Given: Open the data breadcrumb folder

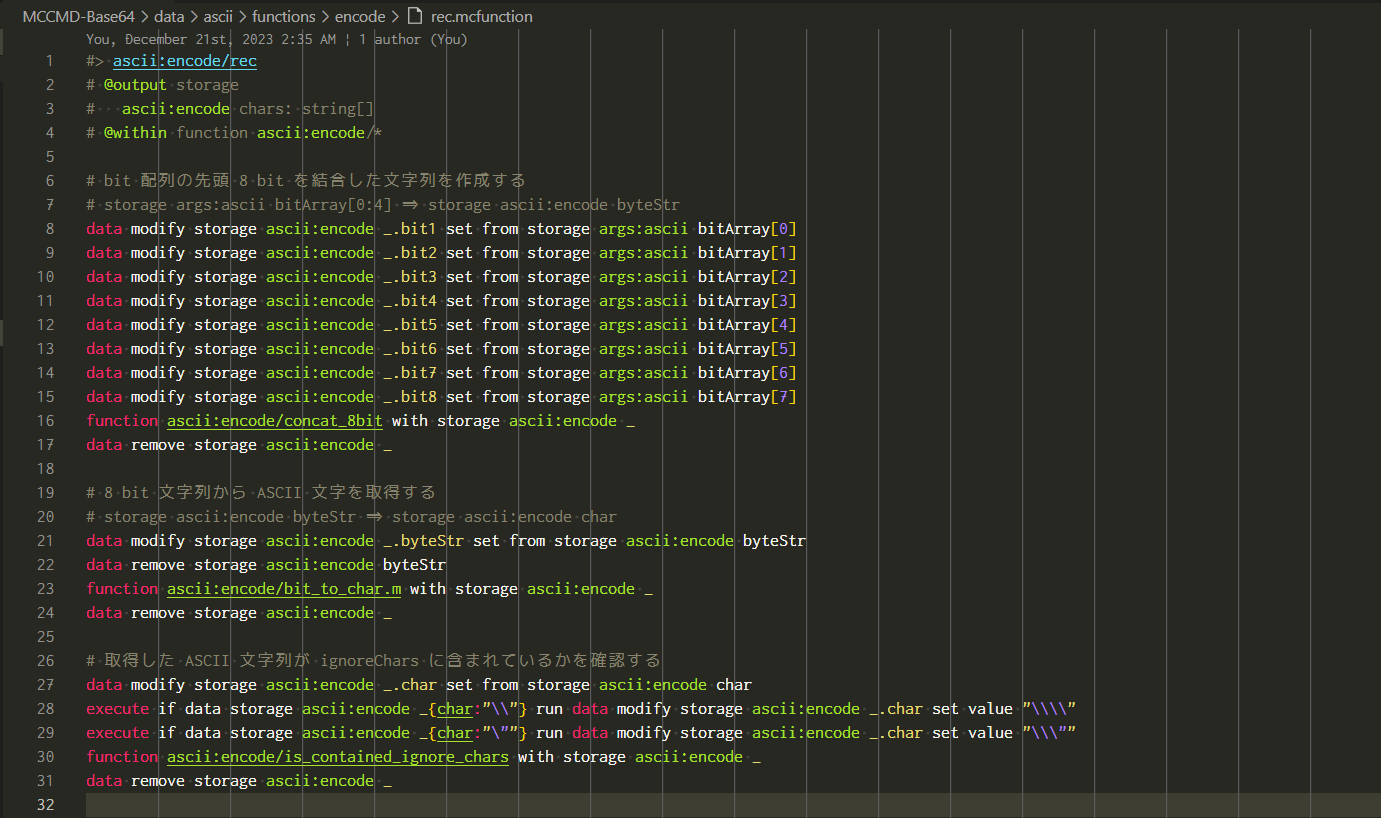Looking at the screenshot, I should click(x=169, y=16).
